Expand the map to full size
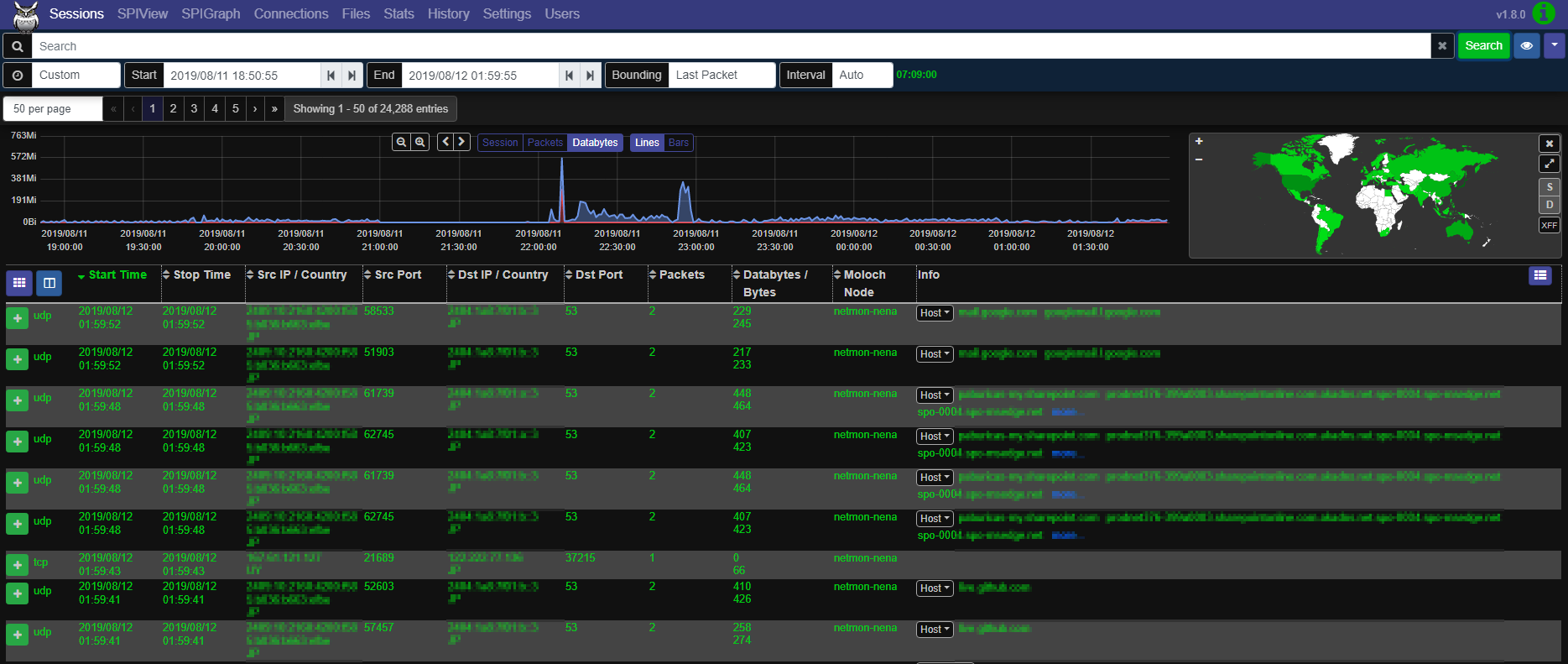The image size is (1568, 664). [x=1549, y=164]
